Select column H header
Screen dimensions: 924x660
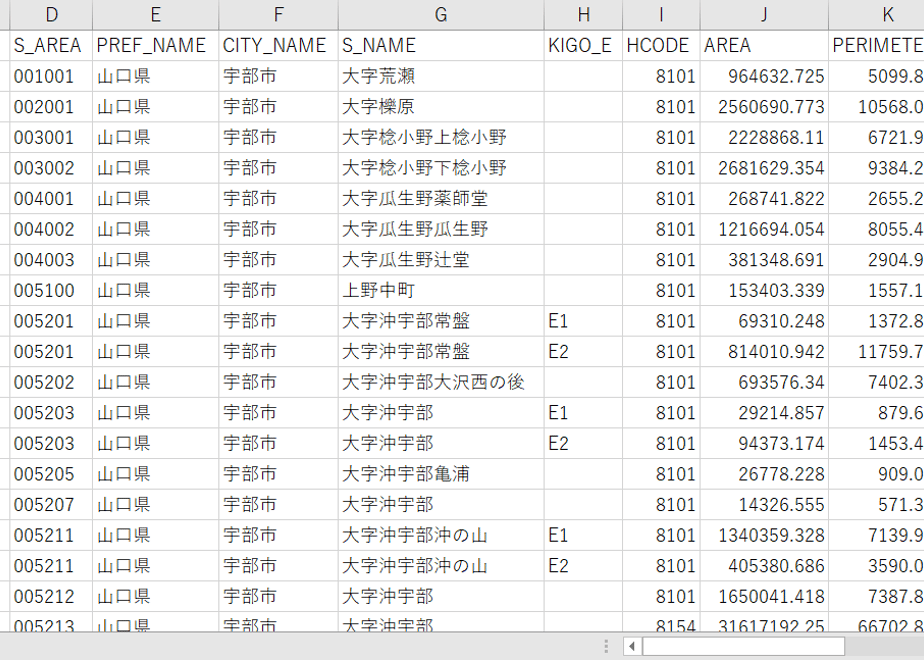[583, 15]
